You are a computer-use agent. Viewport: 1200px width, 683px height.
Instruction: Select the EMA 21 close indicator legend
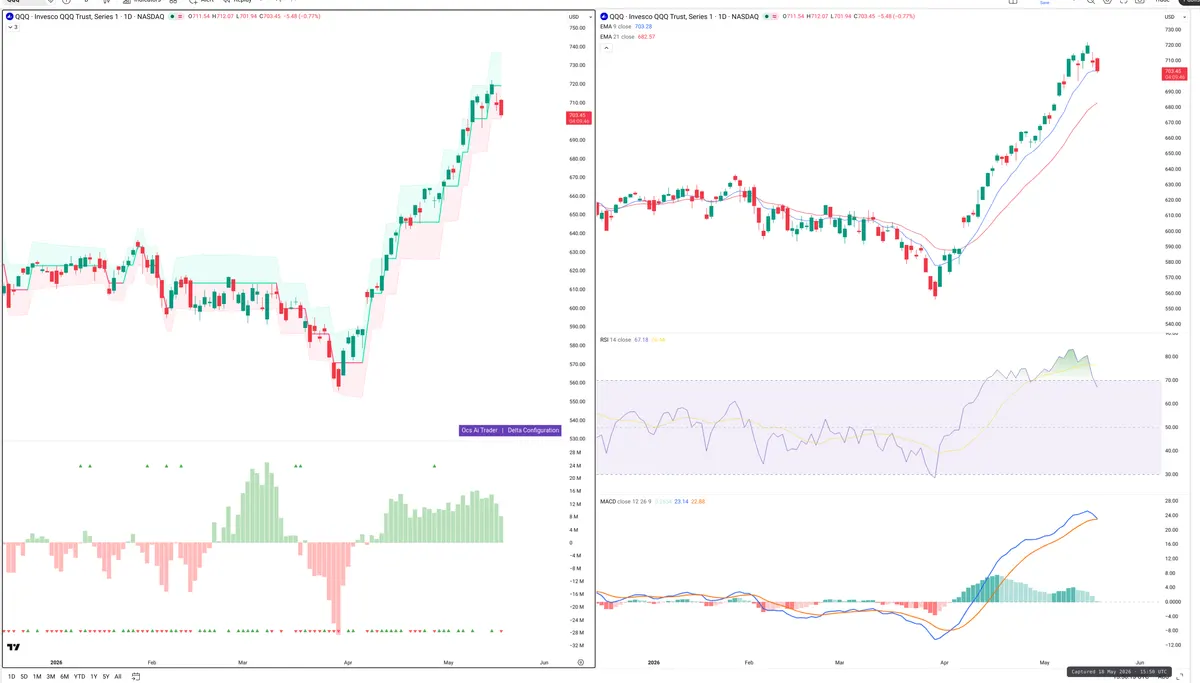click(619, 36)
